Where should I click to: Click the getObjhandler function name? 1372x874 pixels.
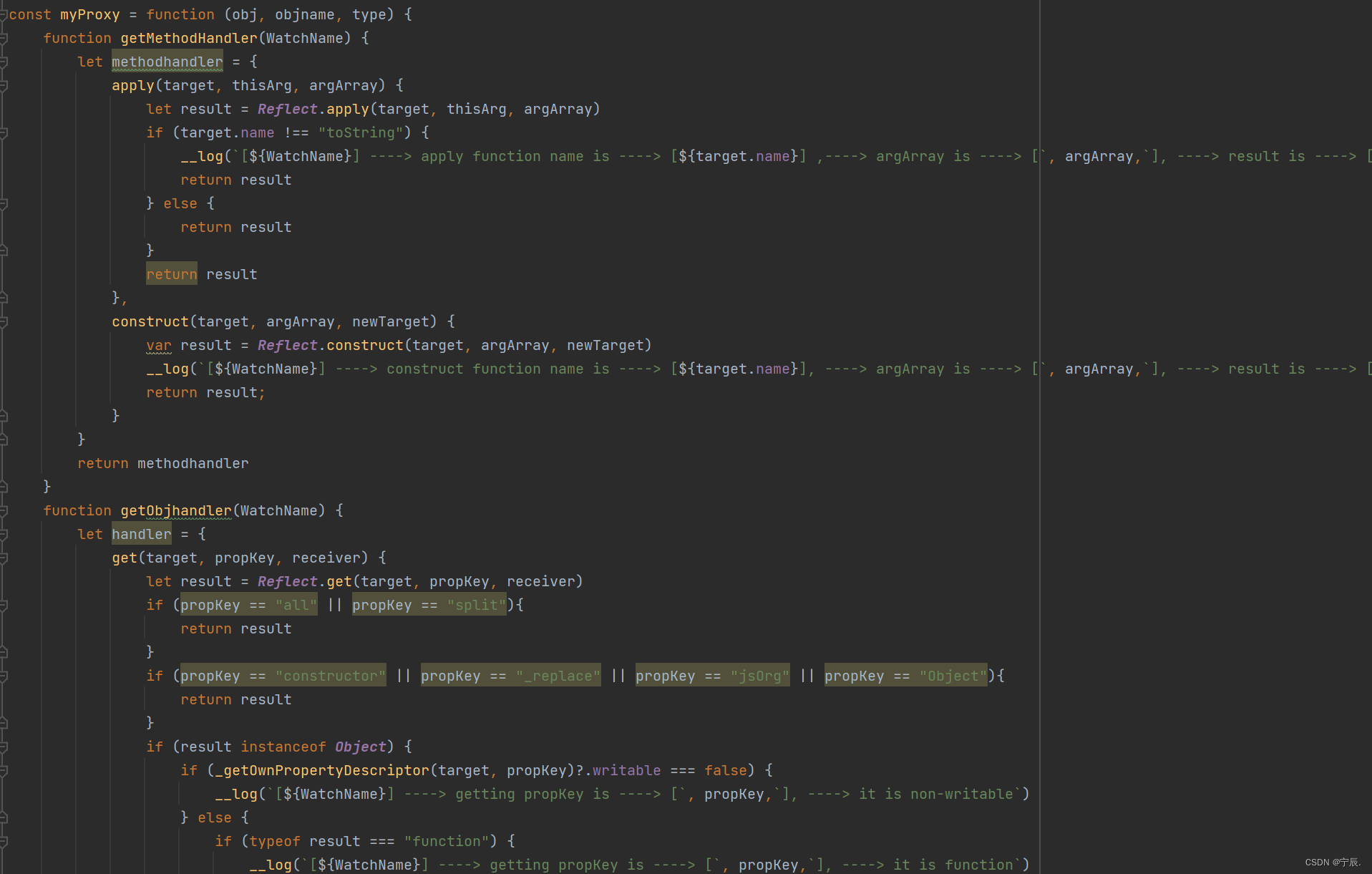click(x=176, y=510)
